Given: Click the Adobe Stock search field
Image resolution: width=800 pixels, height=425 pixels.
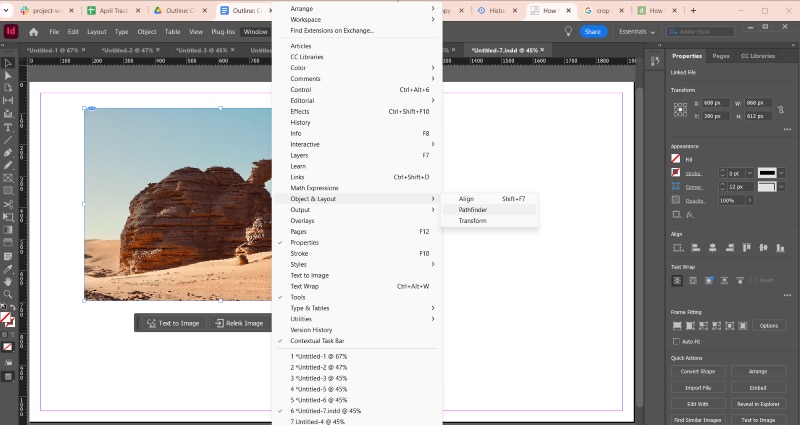Looking at the screenshot, I should pyautogui.click(x=701, y=32).
